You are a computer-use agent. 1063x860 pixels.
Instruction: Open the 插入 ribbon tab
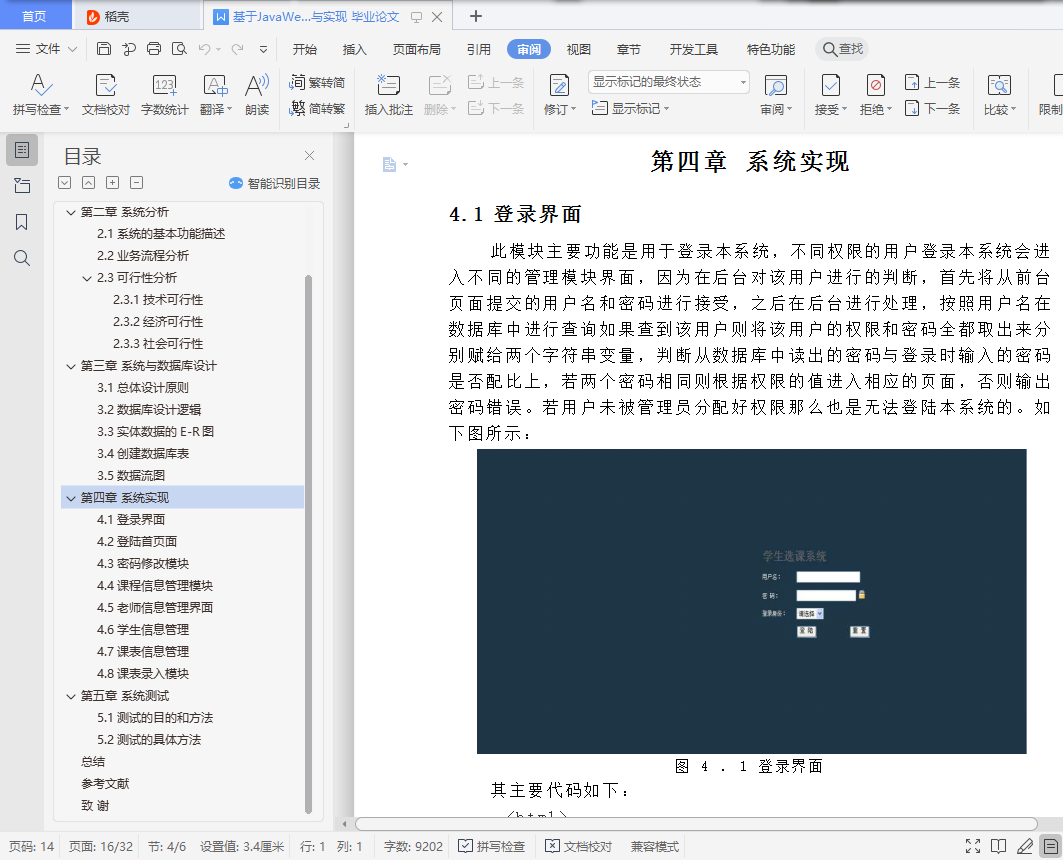coord(354,49)
